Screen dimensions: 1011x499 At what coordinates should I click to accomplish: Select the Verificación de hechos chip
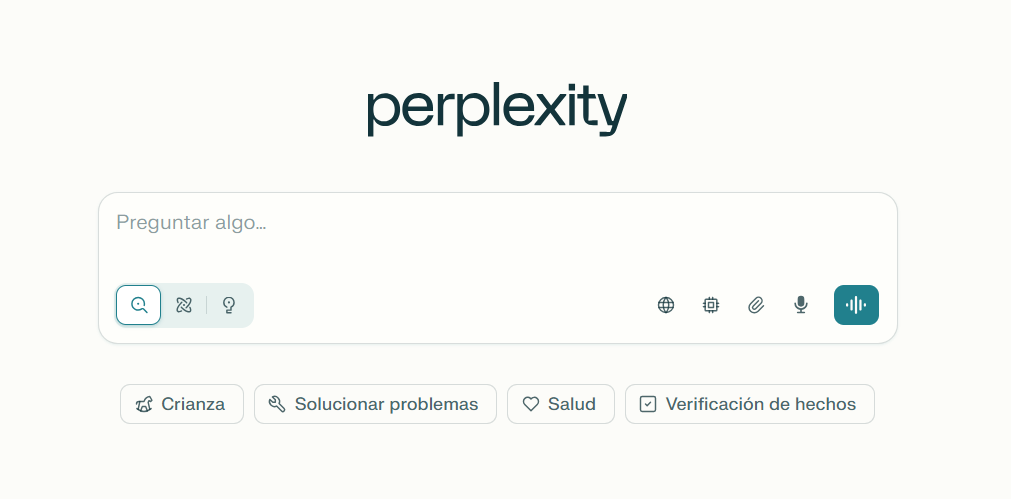coord(750,404)
